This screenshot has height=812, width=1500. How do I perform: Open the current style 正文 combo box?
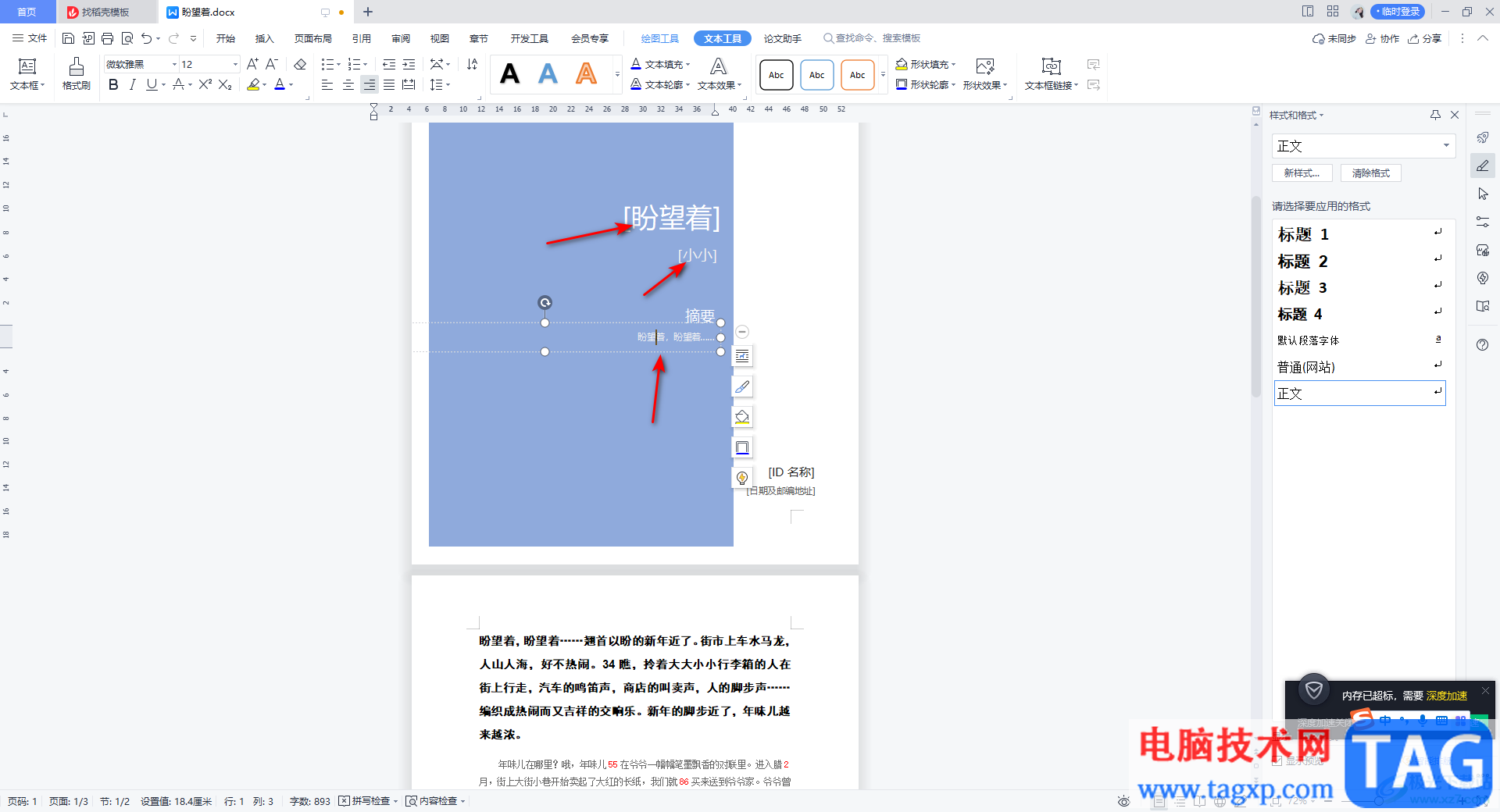coord(1363,146)
